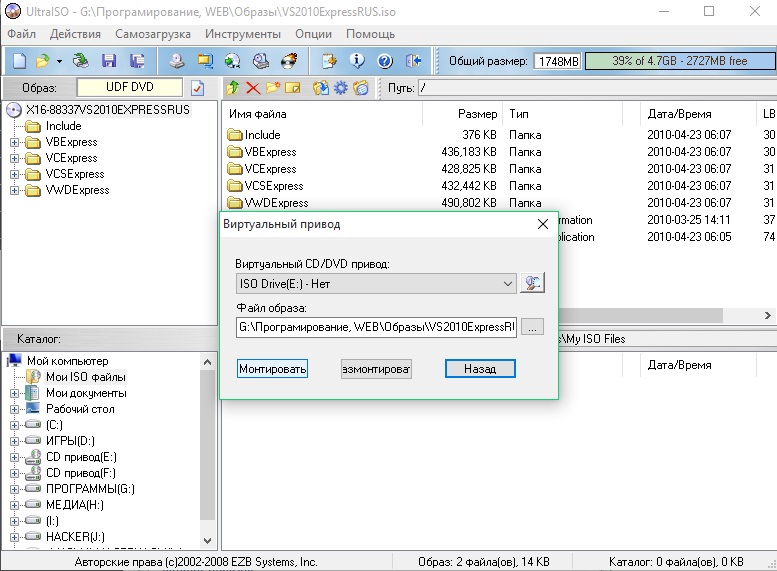Expand the VBExpress tree node
777x571 pixels.
[x=14, y=143]
